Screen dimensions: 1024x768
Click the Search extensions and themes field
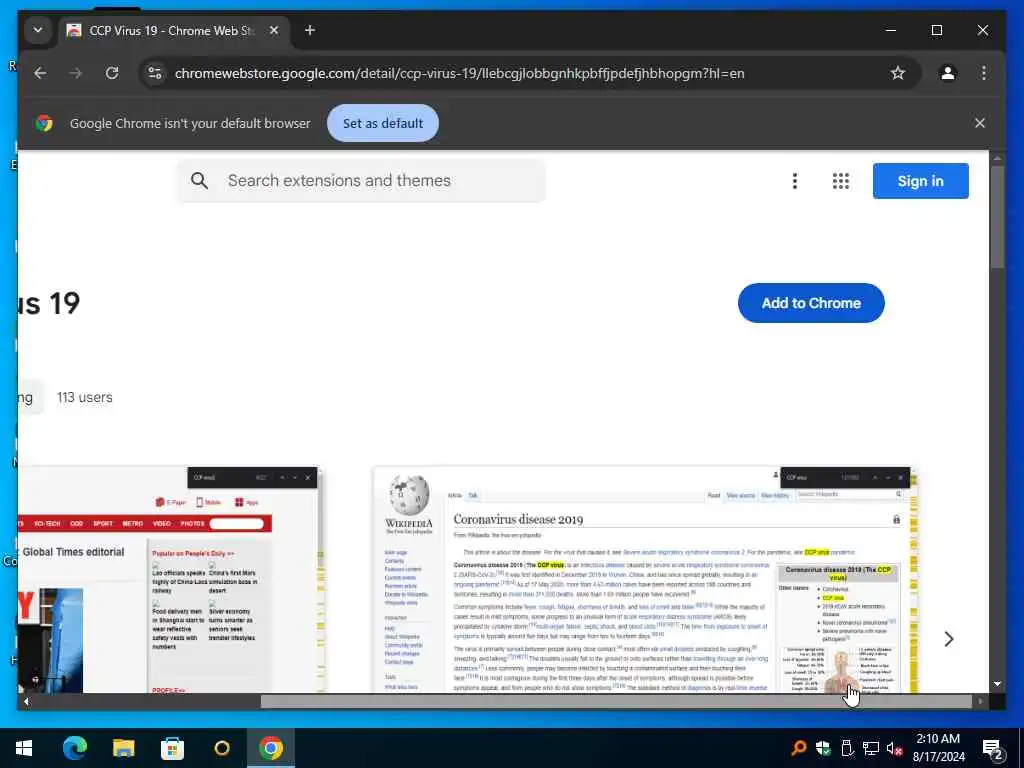coord(361,181)
